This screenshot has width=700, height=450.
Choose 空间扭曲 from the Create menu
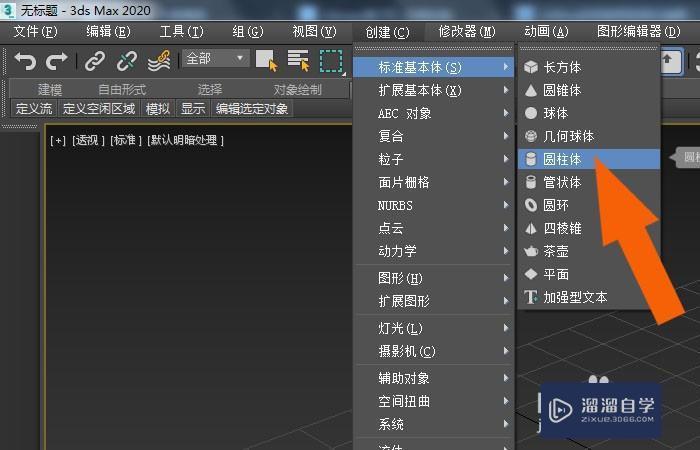pyautogui.click(x=433, y=401)
